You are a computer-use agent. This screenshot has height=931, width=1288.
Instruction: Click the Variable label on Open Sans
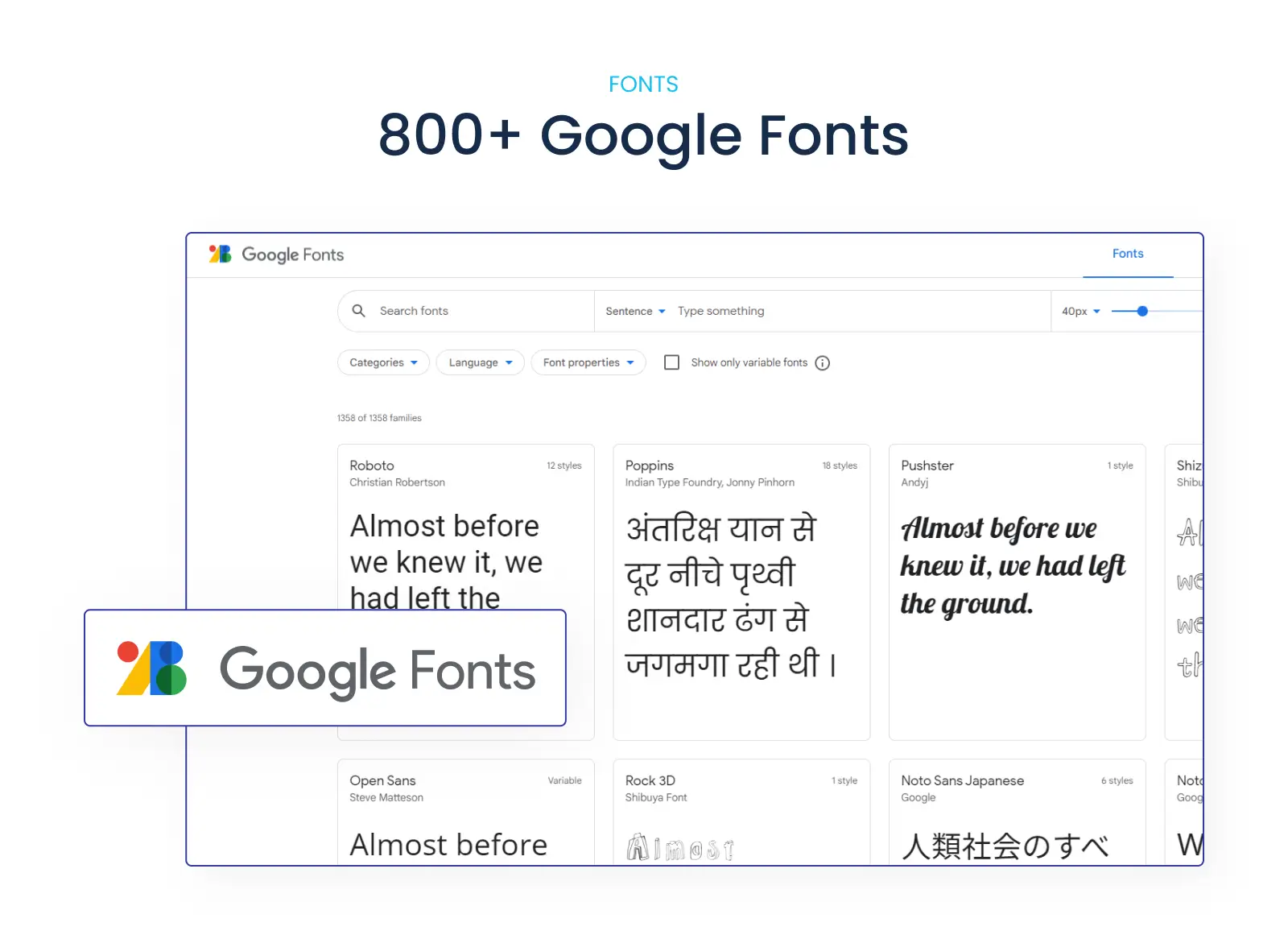564,780
